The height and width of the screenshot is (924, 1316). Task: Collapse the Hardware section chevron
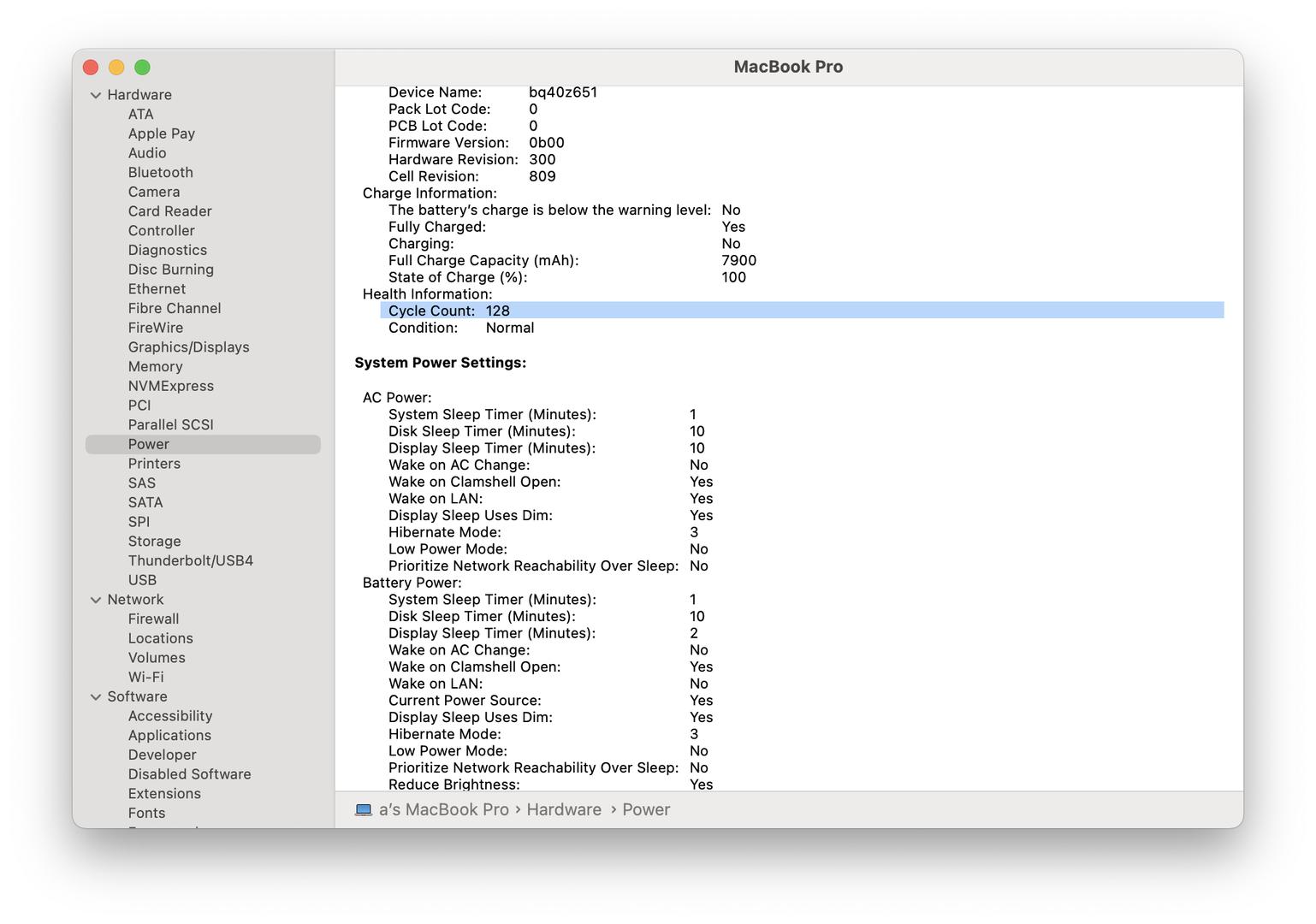click(96, 95)
